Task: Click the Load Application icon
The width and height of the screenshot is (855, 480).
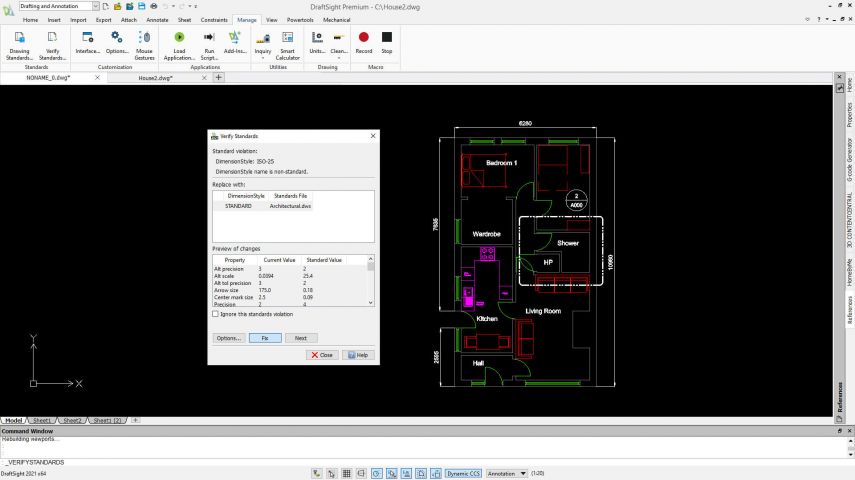Action: tap(179, 38)
